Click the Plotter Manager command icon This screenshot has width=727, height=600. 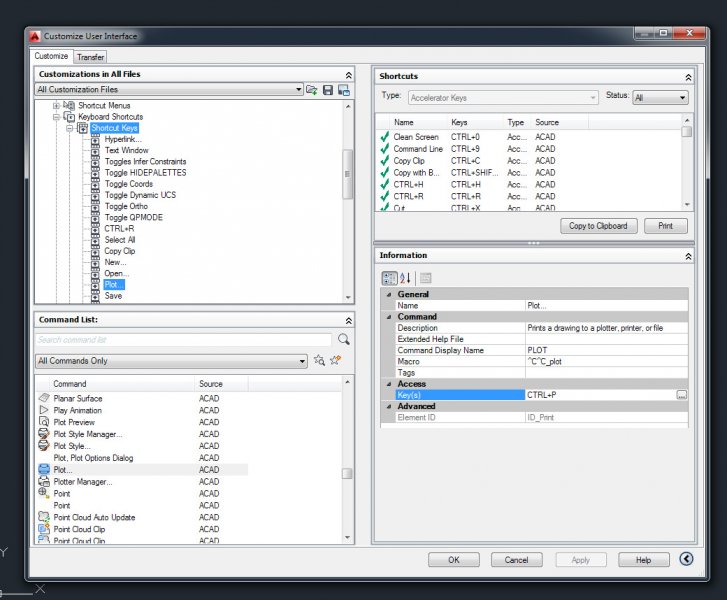pos(44,481)
